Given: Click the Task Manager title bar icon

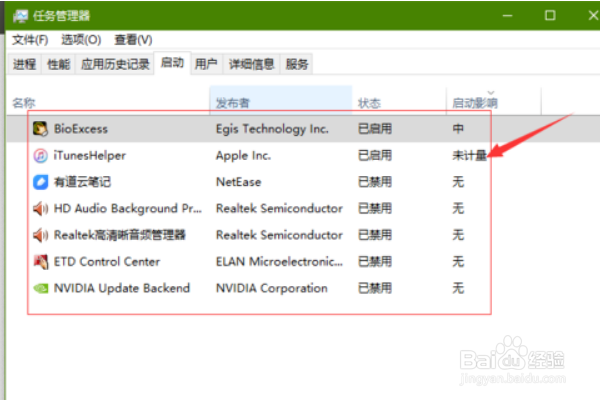Looking at the screenshot, I should [20, 16].
